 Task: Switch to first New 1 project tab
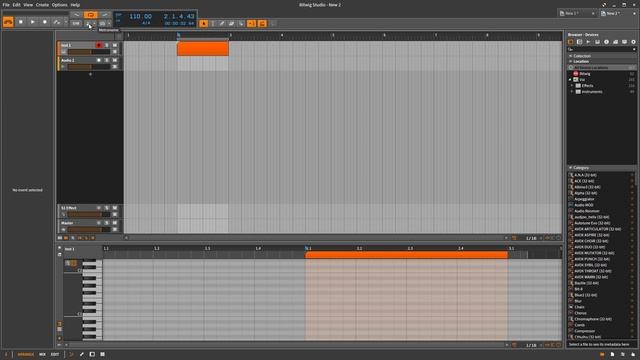(571, 13)
